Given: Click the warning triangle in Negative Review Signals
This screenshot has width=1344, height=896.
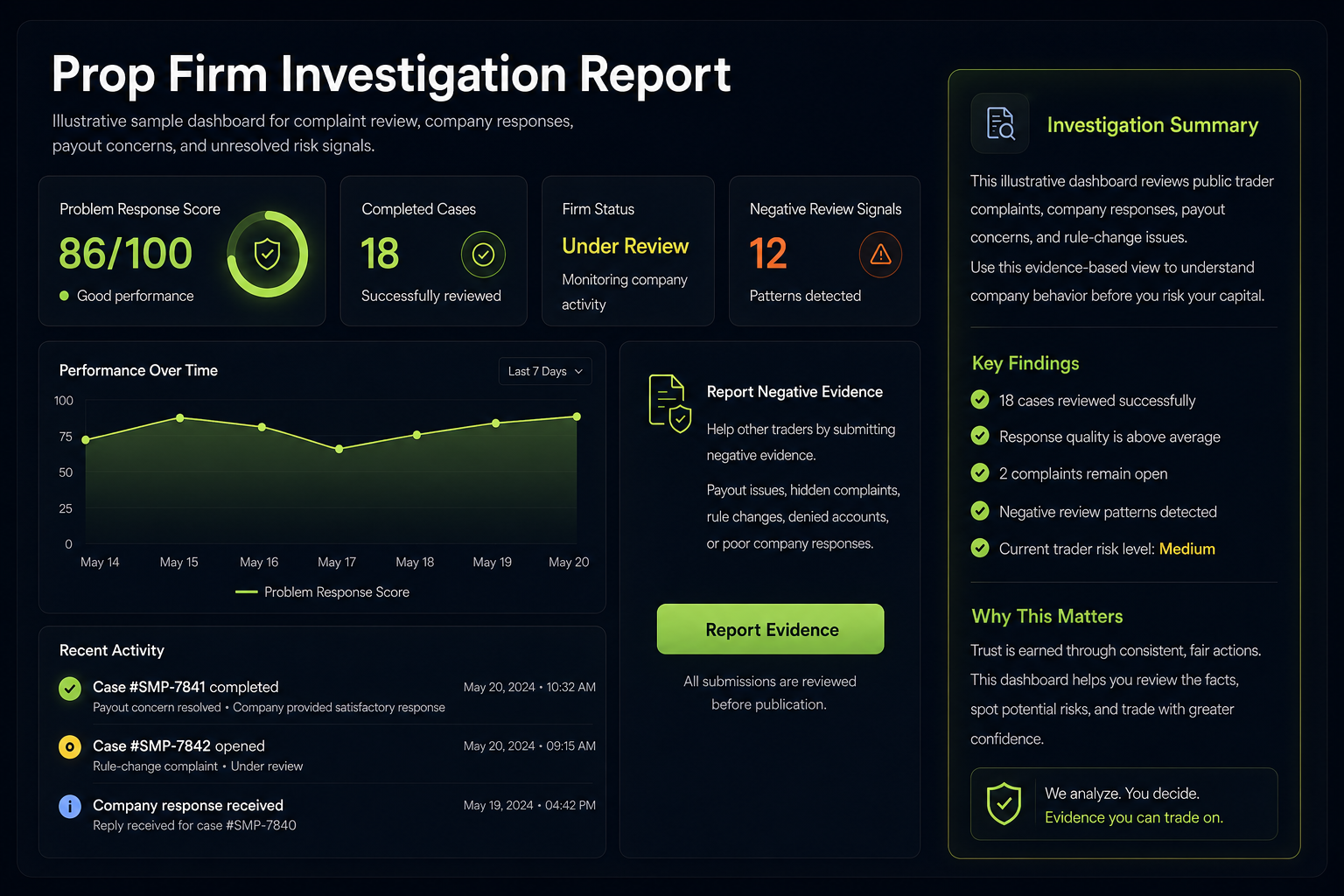Looking at the screenshot, I should (880, 255).
